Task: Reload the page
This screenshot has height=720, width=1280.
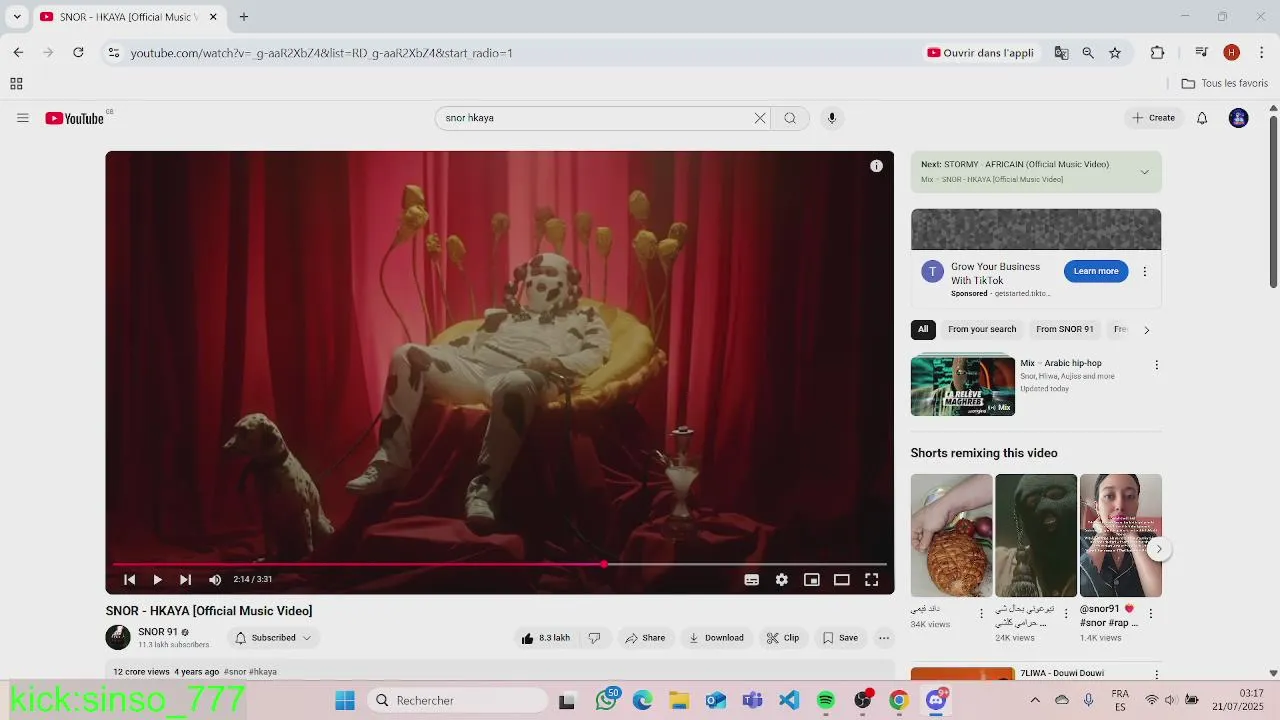Action: pos(78,53)
